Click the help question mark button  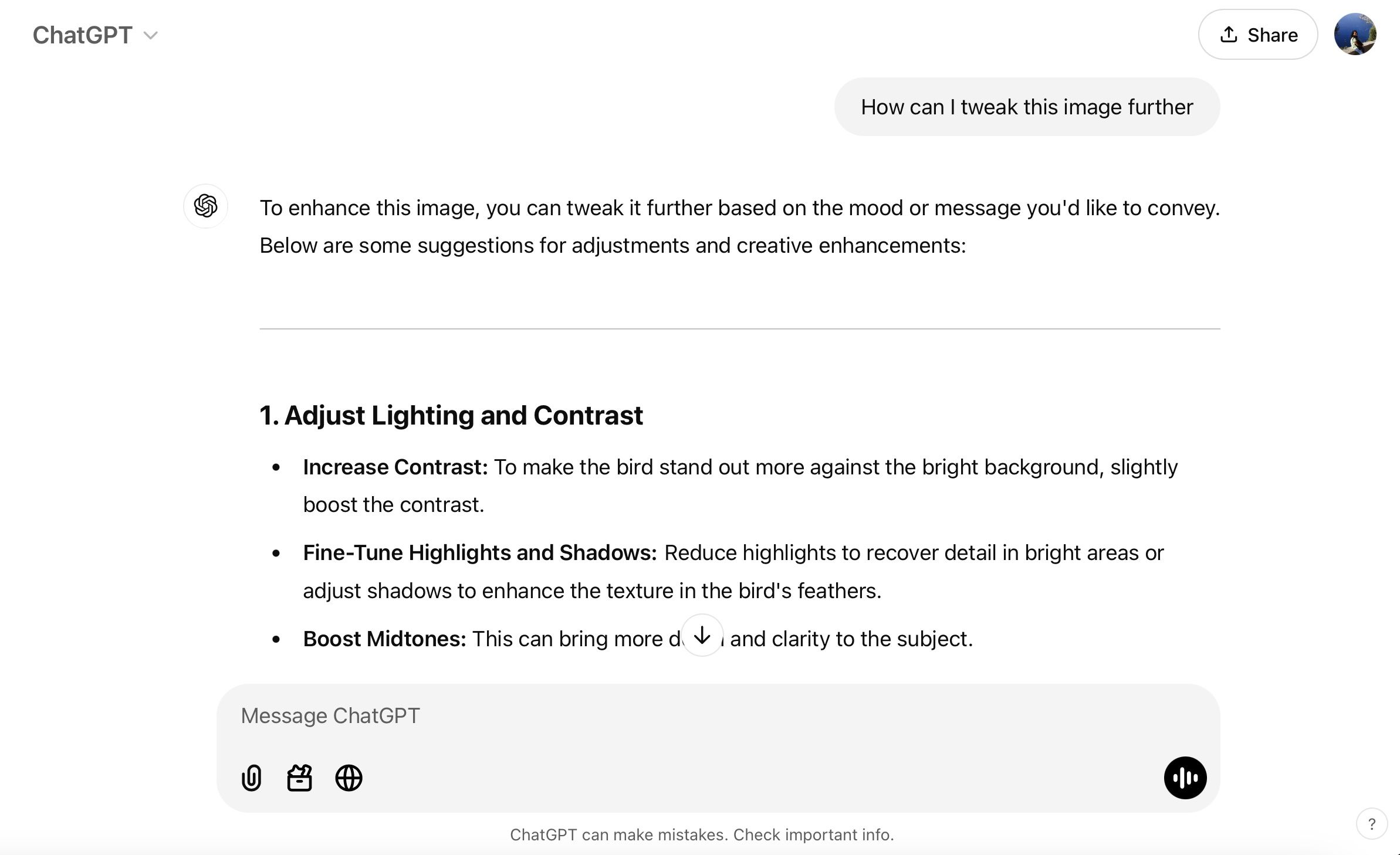click(1371, 823)
